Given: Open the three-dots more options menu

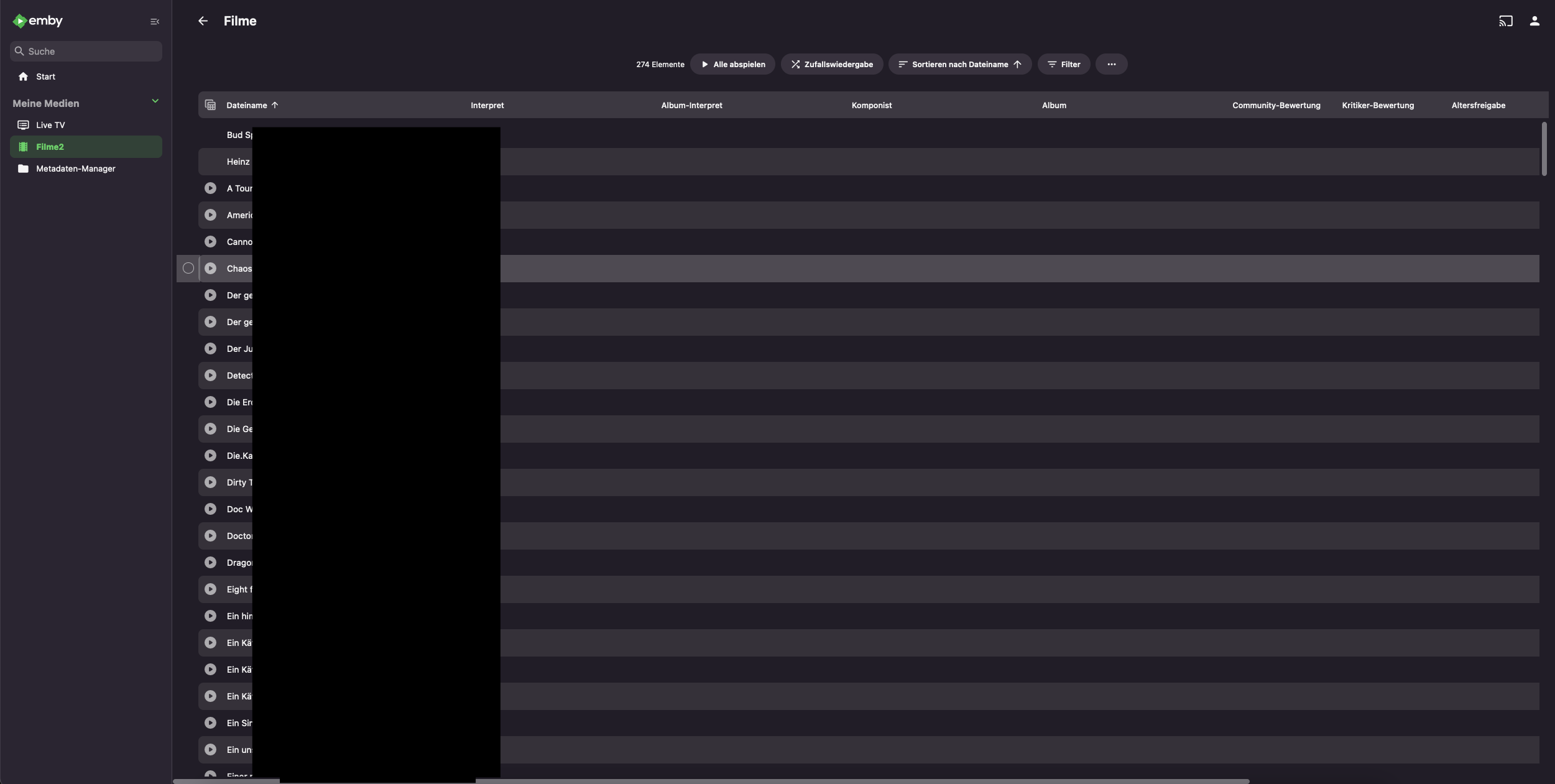Looking at the screenshot, I should point(1111,65).
